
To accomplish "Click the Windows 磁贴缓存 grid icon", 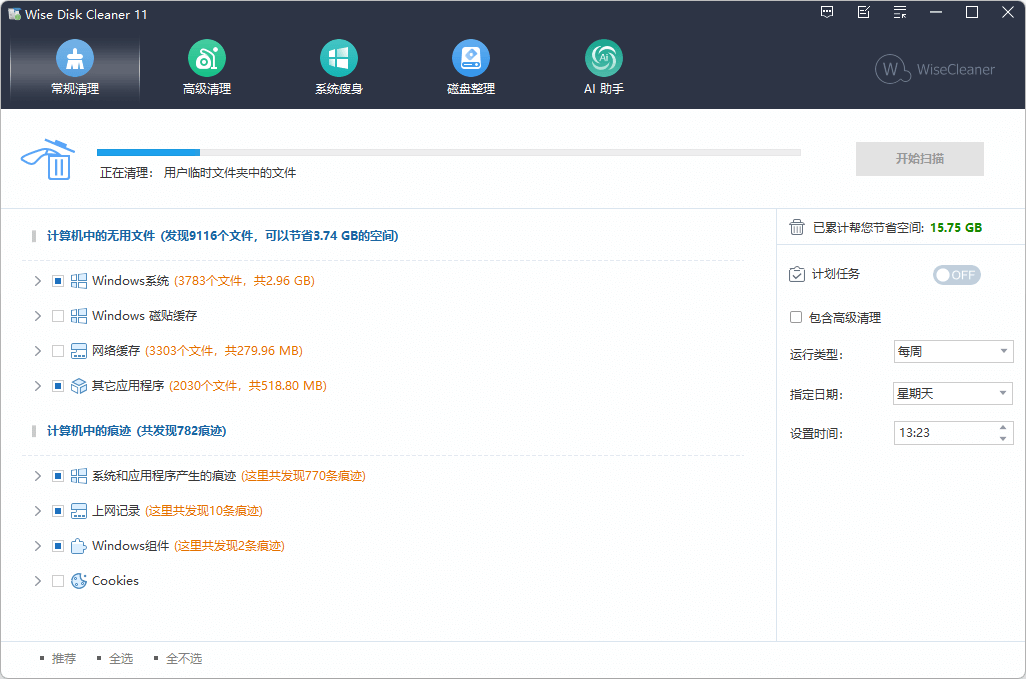I will [79, 316].
